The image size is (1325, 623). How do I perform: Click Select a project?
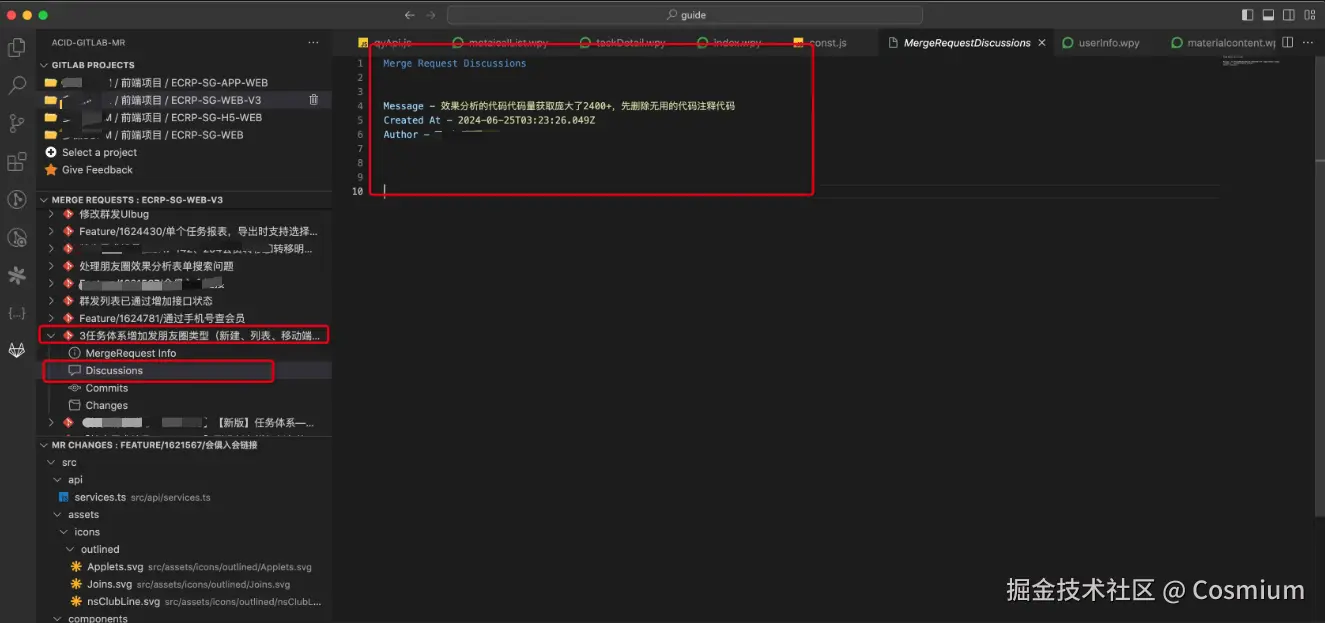tap(99, 152)
